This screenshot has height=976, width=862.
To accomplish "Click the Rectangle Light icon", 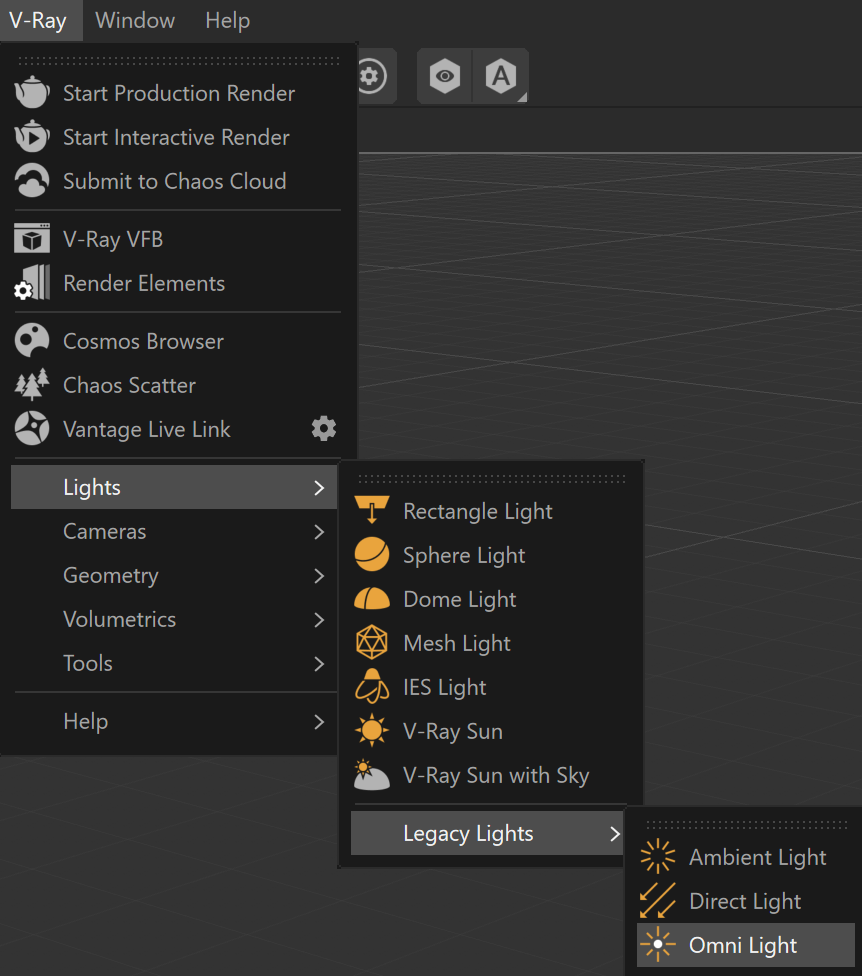I will (372, 510).
